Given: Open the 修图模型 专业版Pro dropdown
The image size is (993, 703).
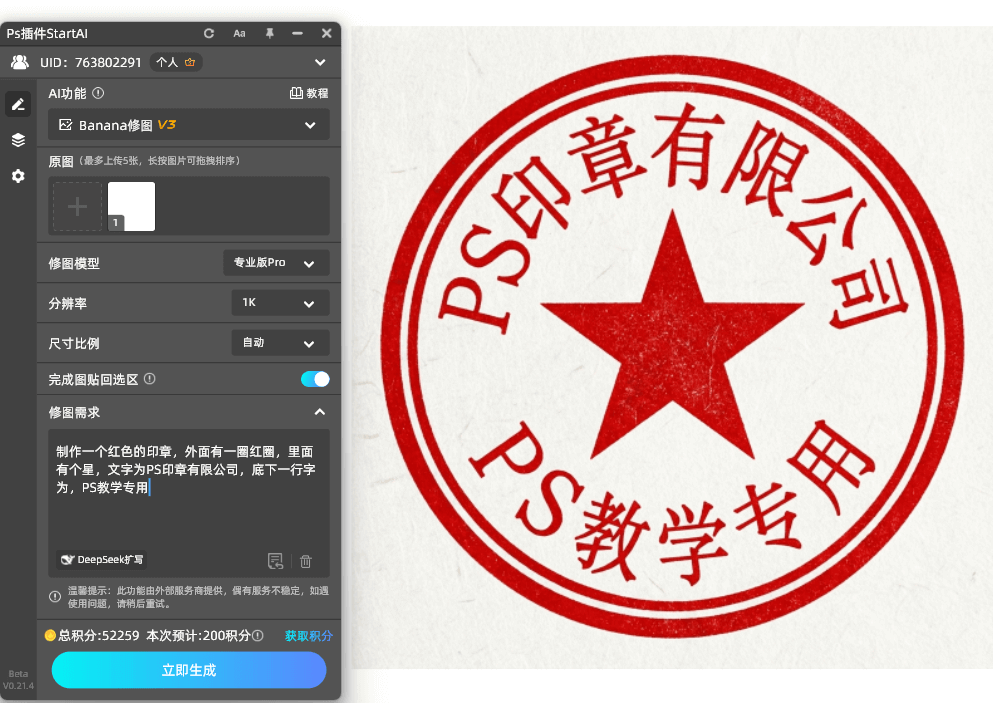Looking at the screenshot, I should [x=276, y=262].
